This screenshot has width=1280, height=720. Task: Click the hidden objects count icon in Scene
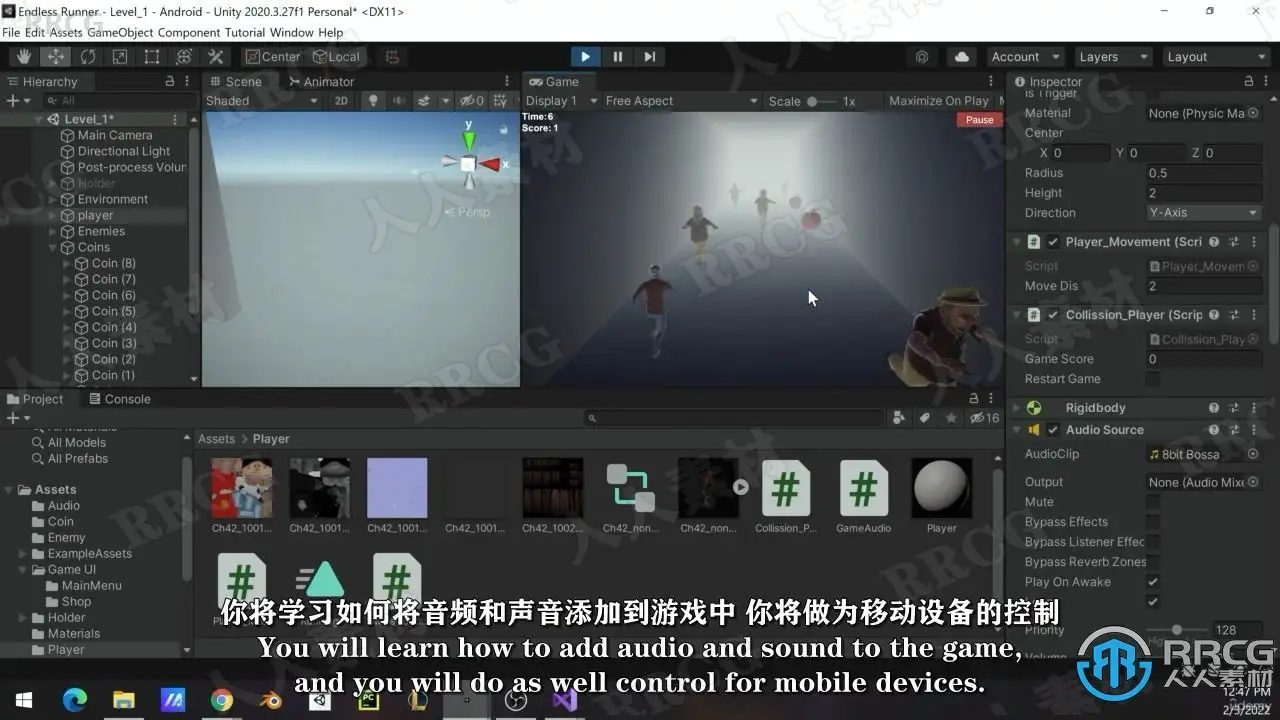point(471,101)
